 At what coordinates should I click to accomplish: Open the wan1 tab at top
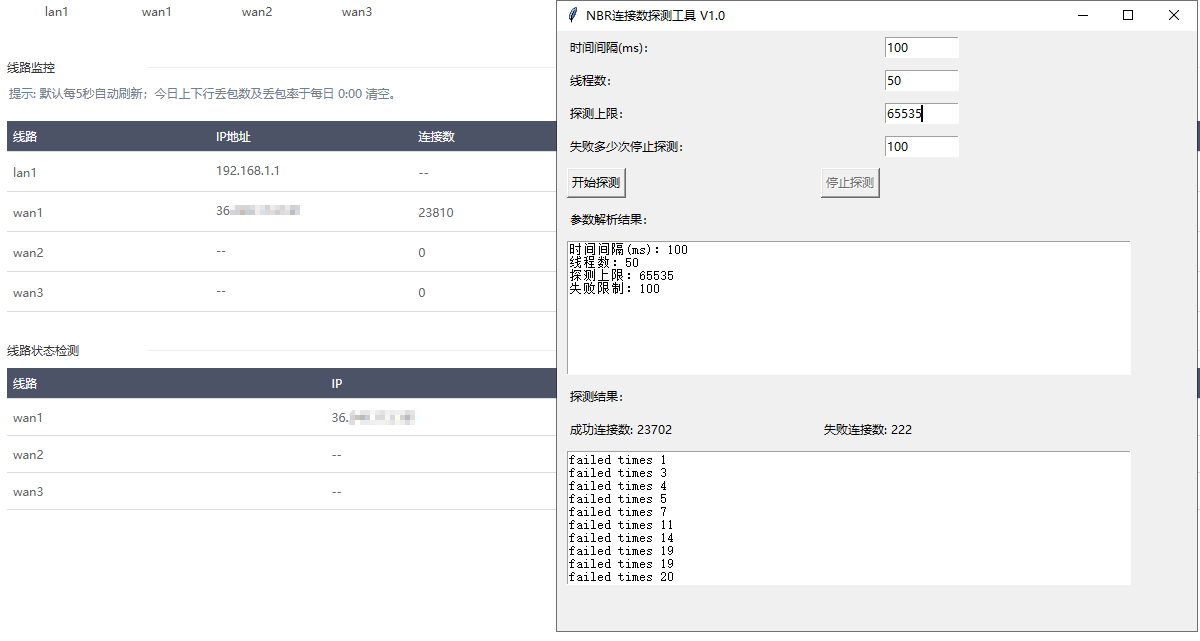[157, 12]
